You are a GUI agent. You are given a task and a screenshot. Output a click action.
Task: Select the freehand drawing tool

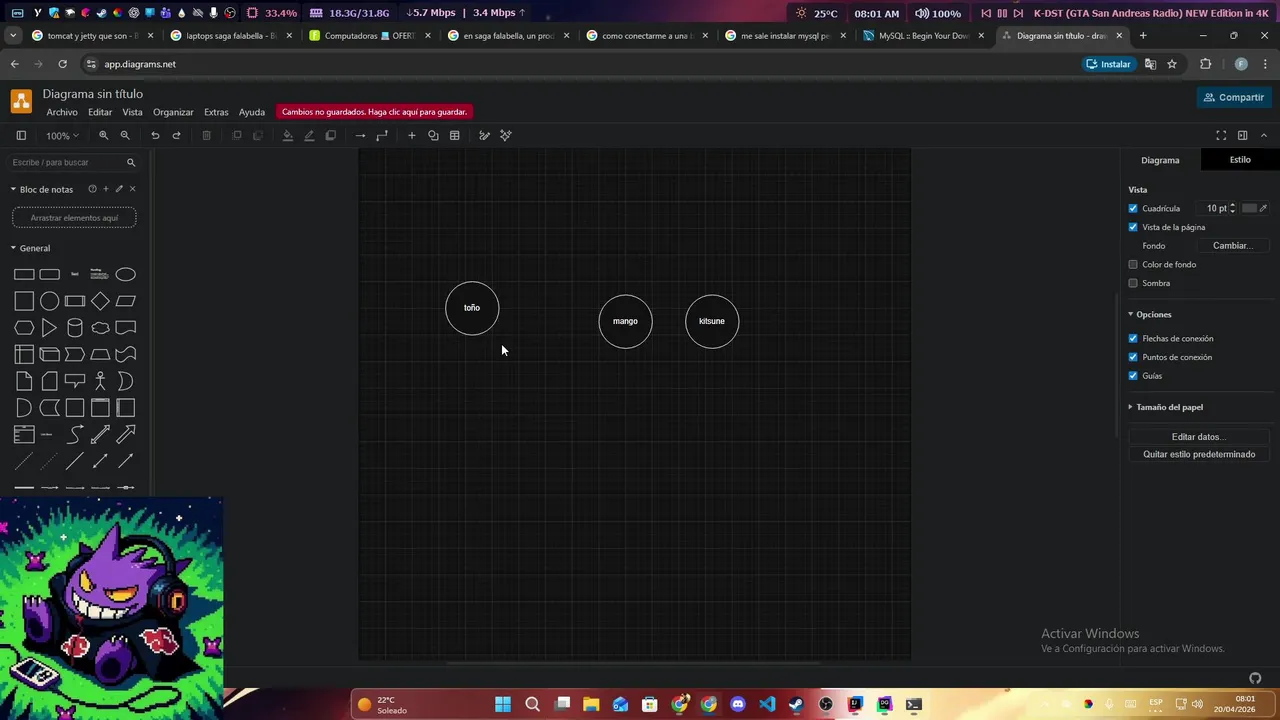484,136
